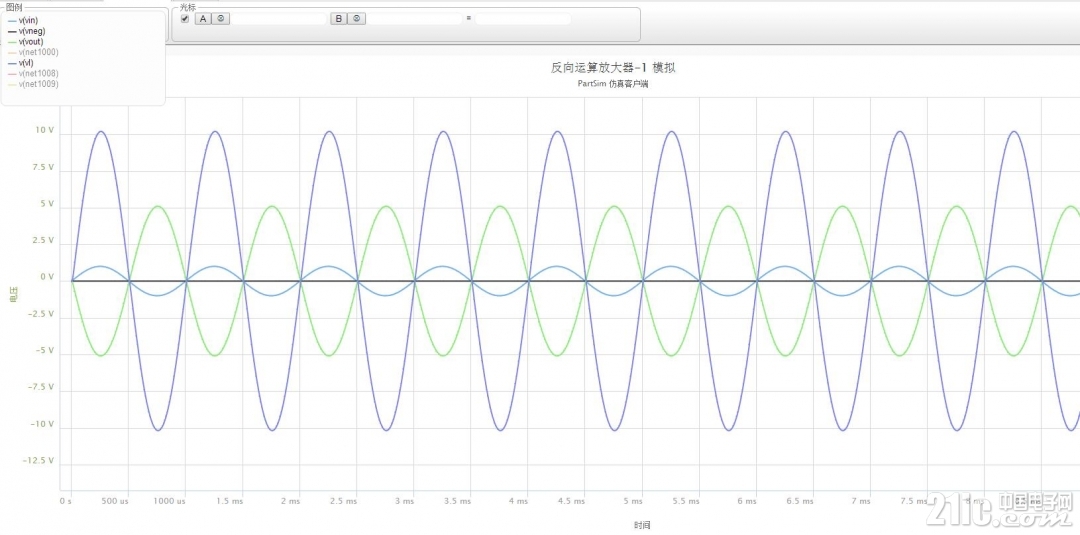
Task: Click the small icon beside cursor B
Action: click(x=356, y=19)
